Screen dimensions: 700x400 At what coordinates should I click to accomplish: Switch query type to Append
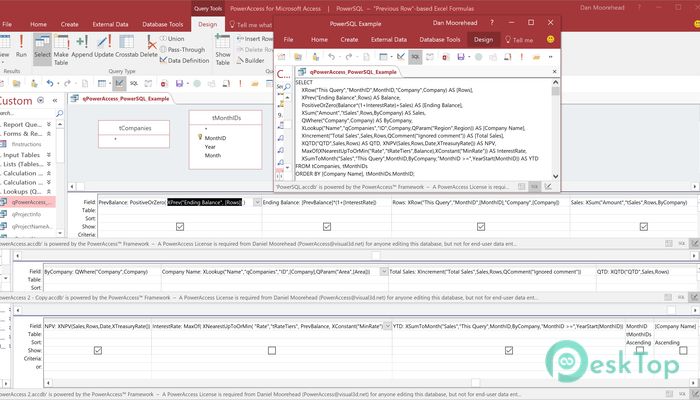point(82,46)
